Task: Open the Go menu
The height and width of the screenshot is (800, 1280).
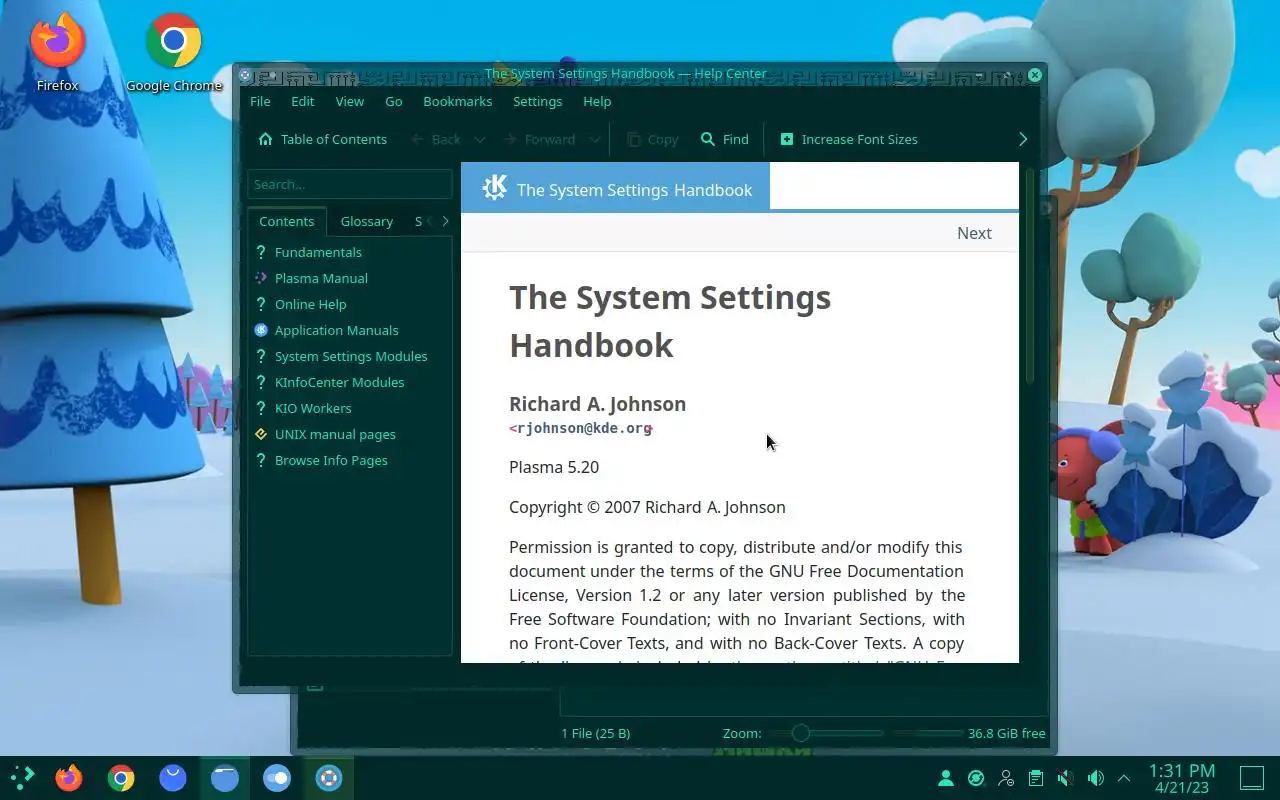Action: click(x=394, y=101)
